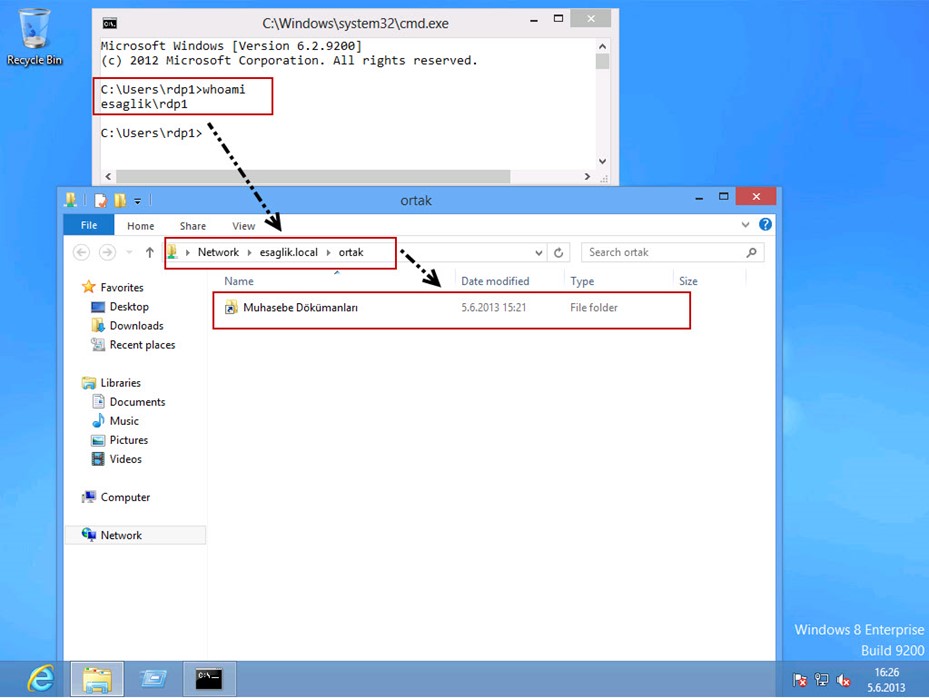This screenshot has height=698, width=929.
Task: Open the address bar history dropdown
Action: click(539, 253)
